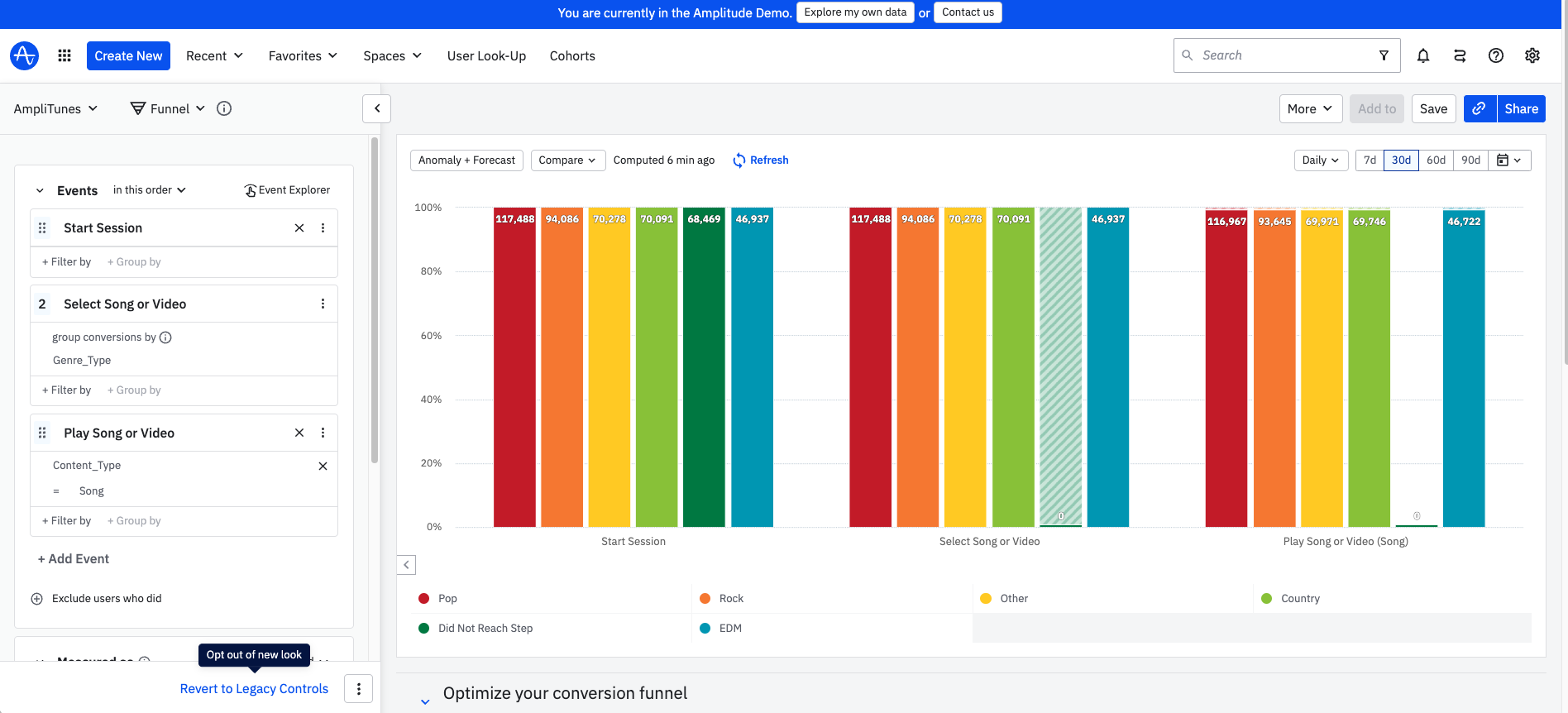Open Play Song or Video options menu
The width and height of the screenshot is (1568, 713).
tap(323, 433)
